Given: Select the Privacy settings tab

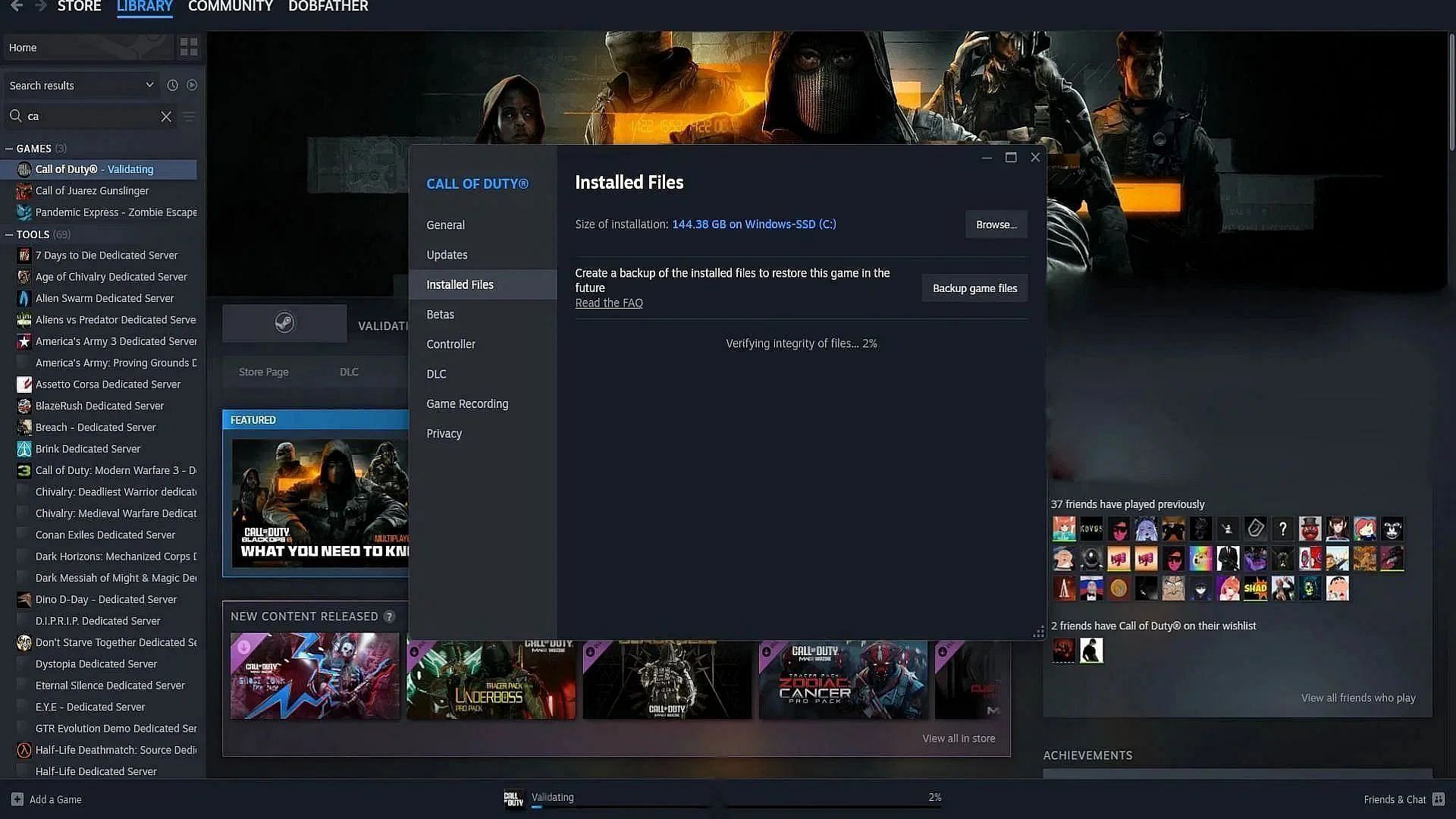Looking at the screenshot, I should click(444, 433).
